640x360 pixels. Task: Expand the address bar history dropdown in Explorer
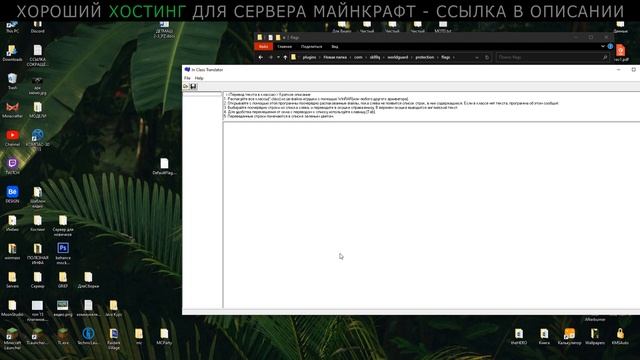[477, 58]
